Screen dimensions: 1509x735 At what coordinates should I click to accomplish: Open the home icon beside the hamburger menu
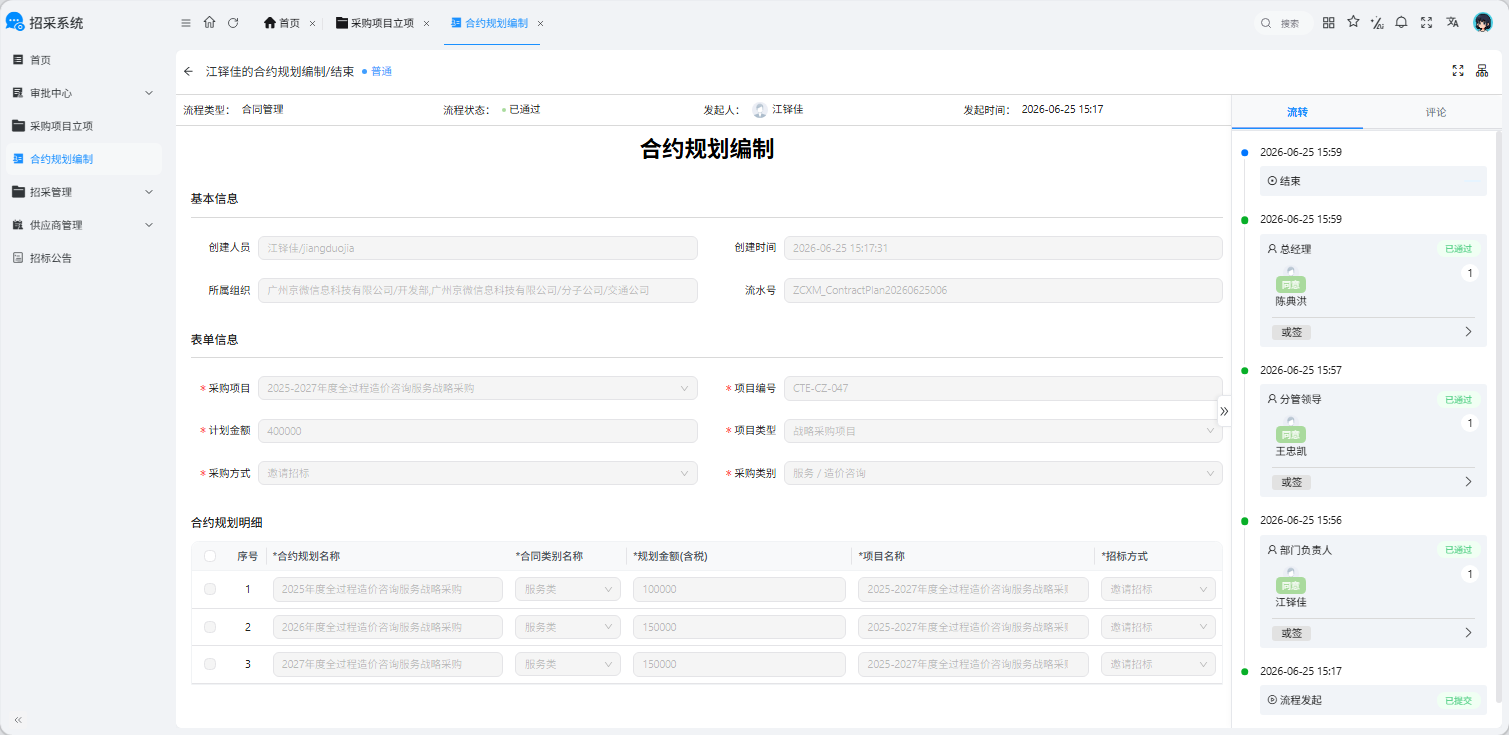pos(209,22)
